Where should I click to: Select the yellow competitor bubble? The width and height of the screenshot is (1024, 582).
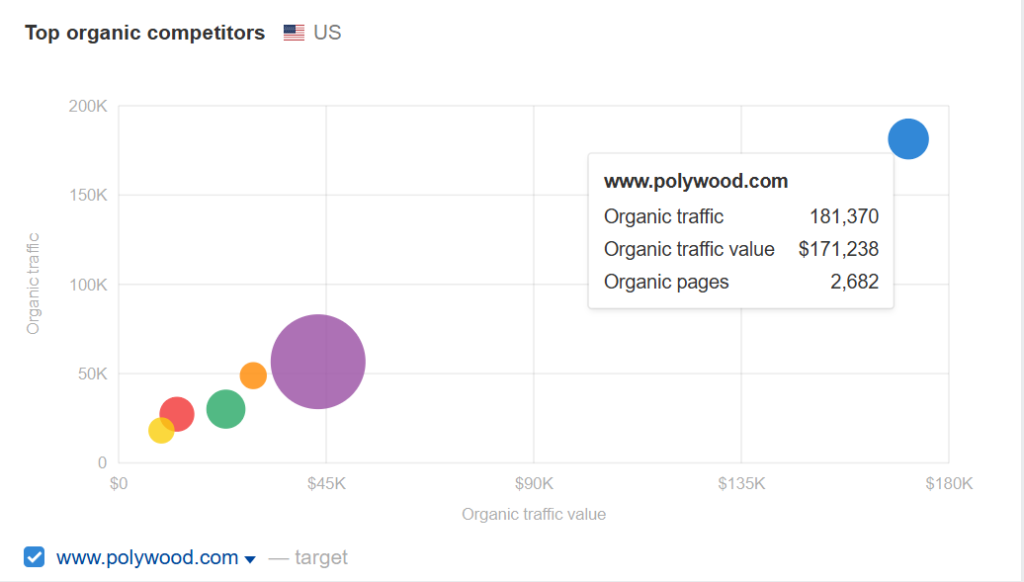(161, 430)
